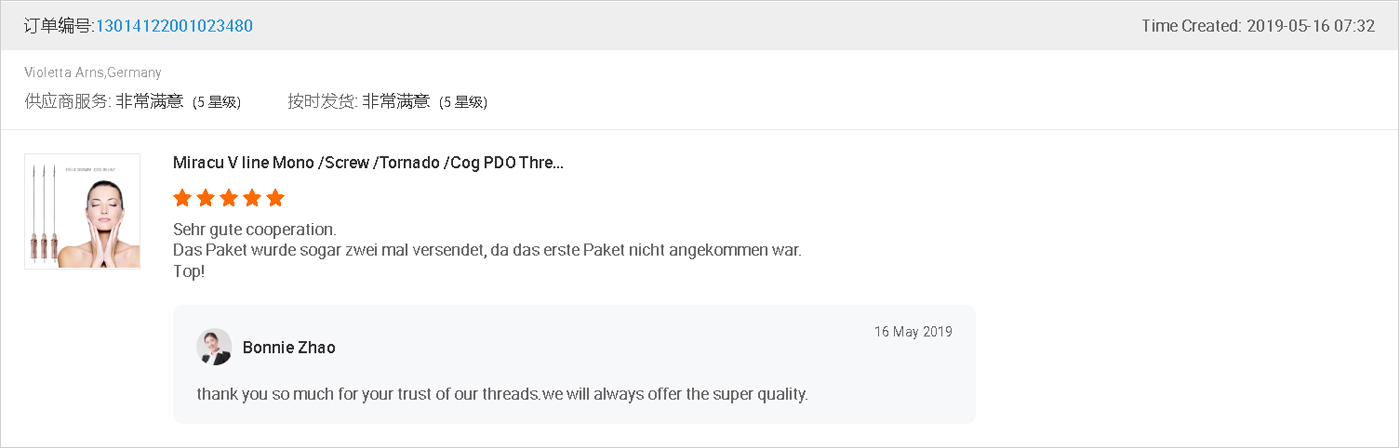
Task: Click the 订单编号 label text
Action: click(x=58, y=26)
